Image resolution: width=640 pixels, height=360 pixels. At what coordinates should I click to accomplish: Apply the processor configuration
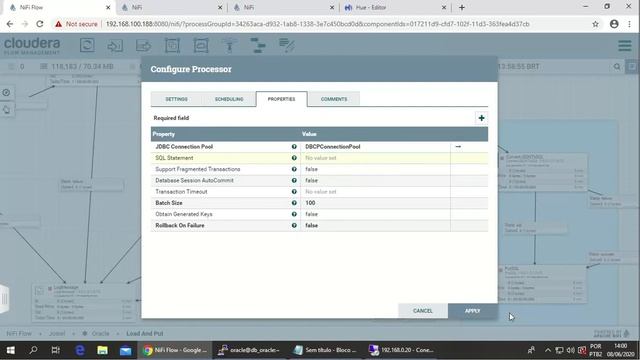[472, 311]
